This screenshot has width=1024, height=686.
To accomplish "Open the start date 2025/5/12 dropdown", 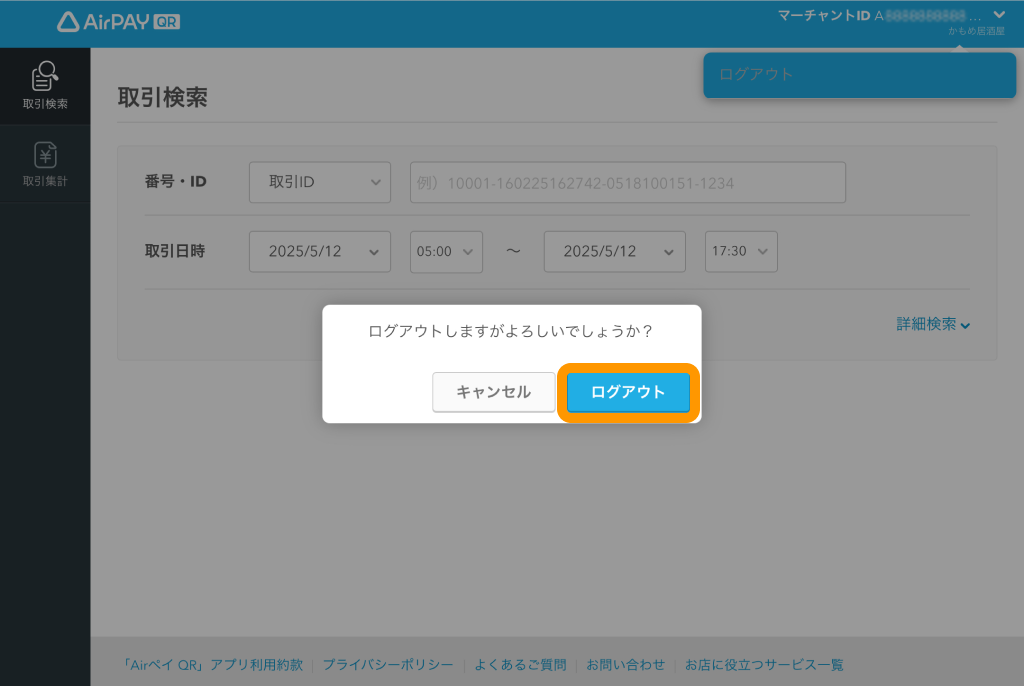I will [319, 251].
